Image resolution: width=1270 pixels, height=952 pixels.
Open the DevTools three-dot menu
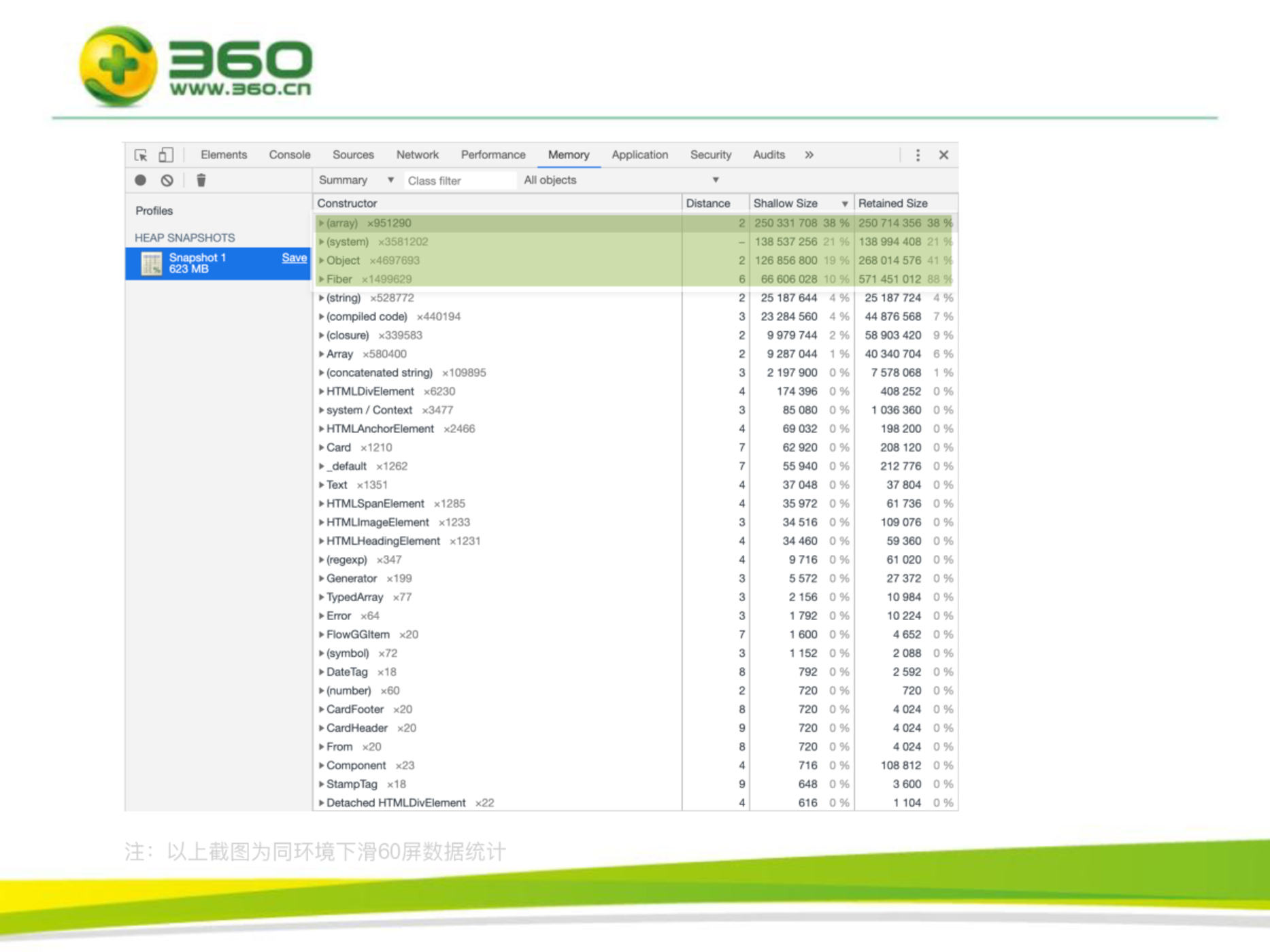(x=918, y=155)
